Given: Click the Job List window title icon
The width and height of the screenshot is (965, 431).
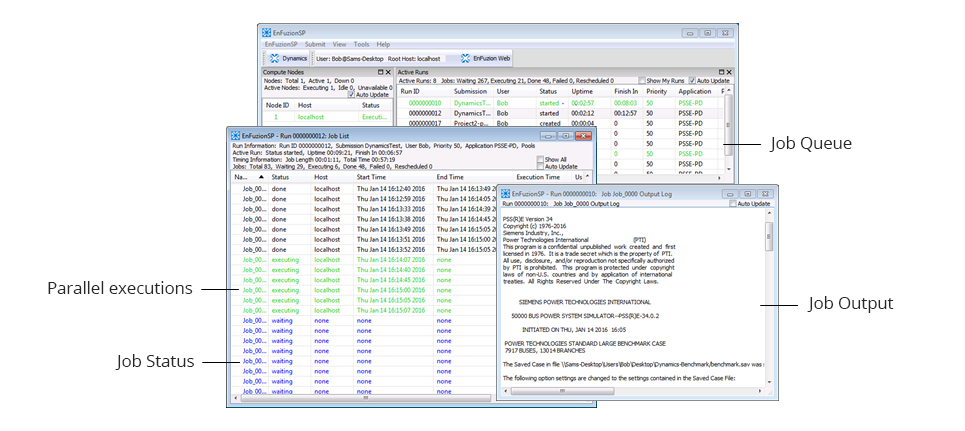Looking at the screenshot, I should (x=235, y=135).
